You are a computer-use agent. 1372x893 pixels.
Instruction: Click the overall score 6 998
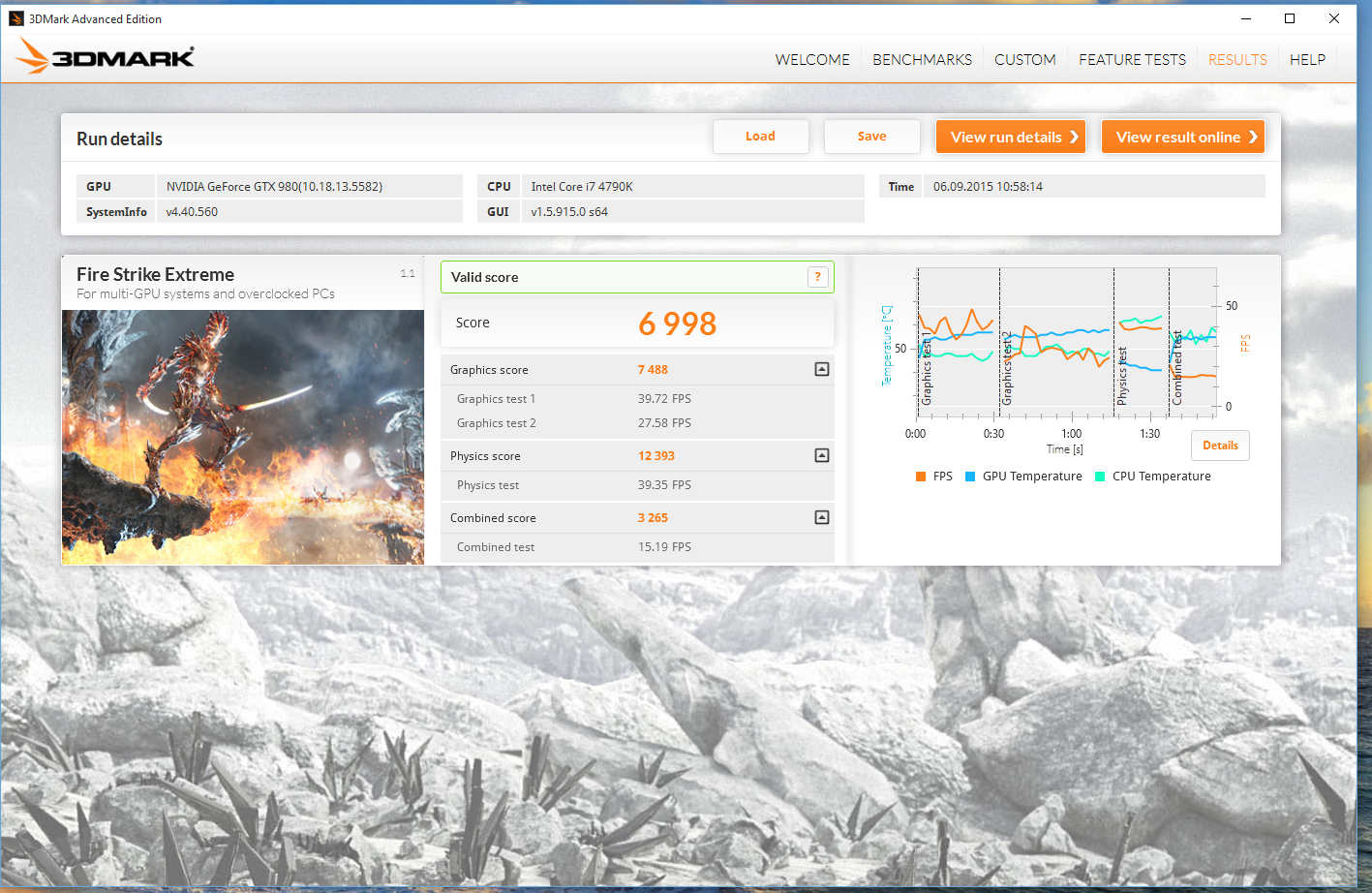tap(678, 323)
